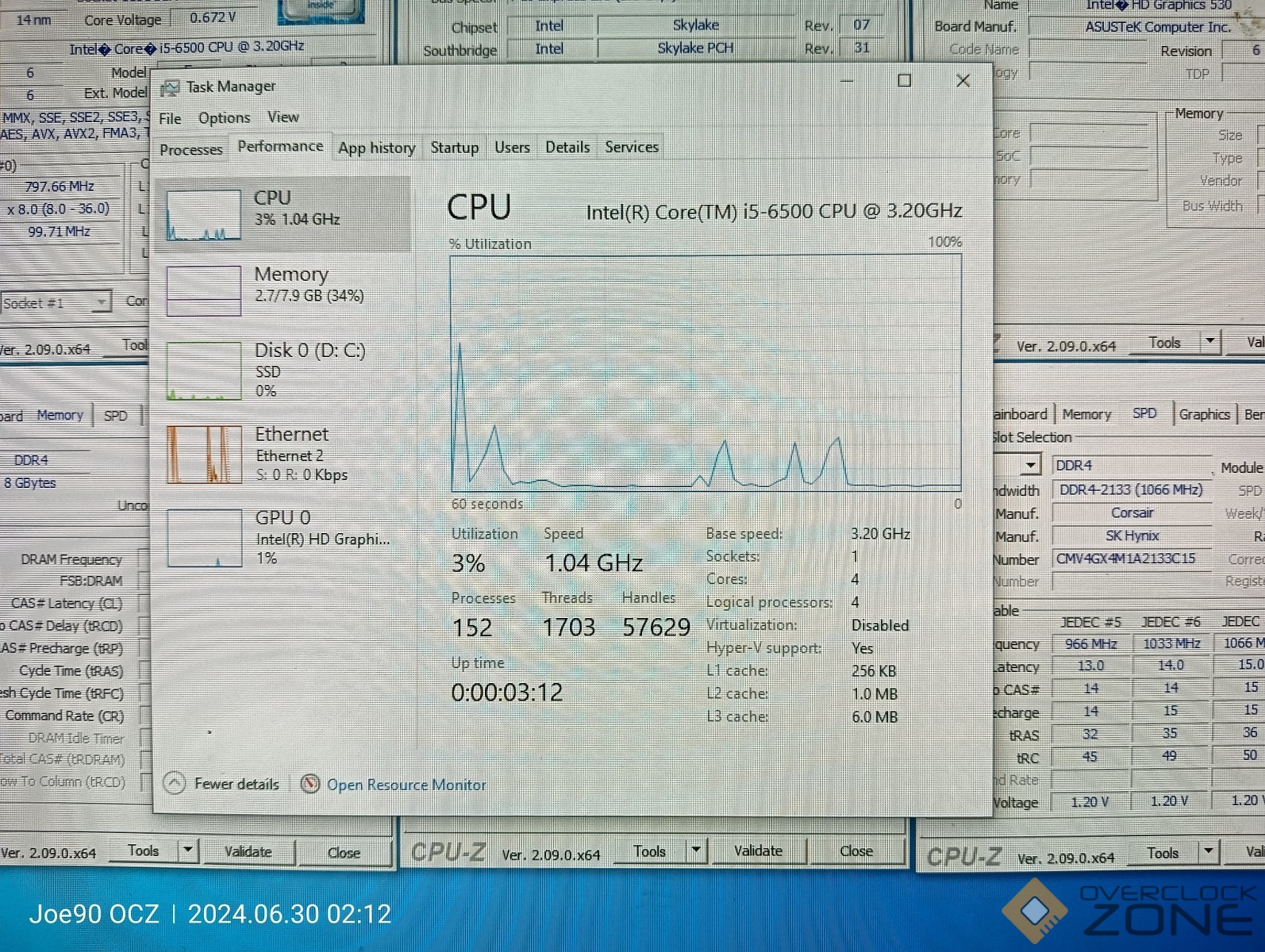Select the CPU performance graph thumbnail

pos(204,215)
